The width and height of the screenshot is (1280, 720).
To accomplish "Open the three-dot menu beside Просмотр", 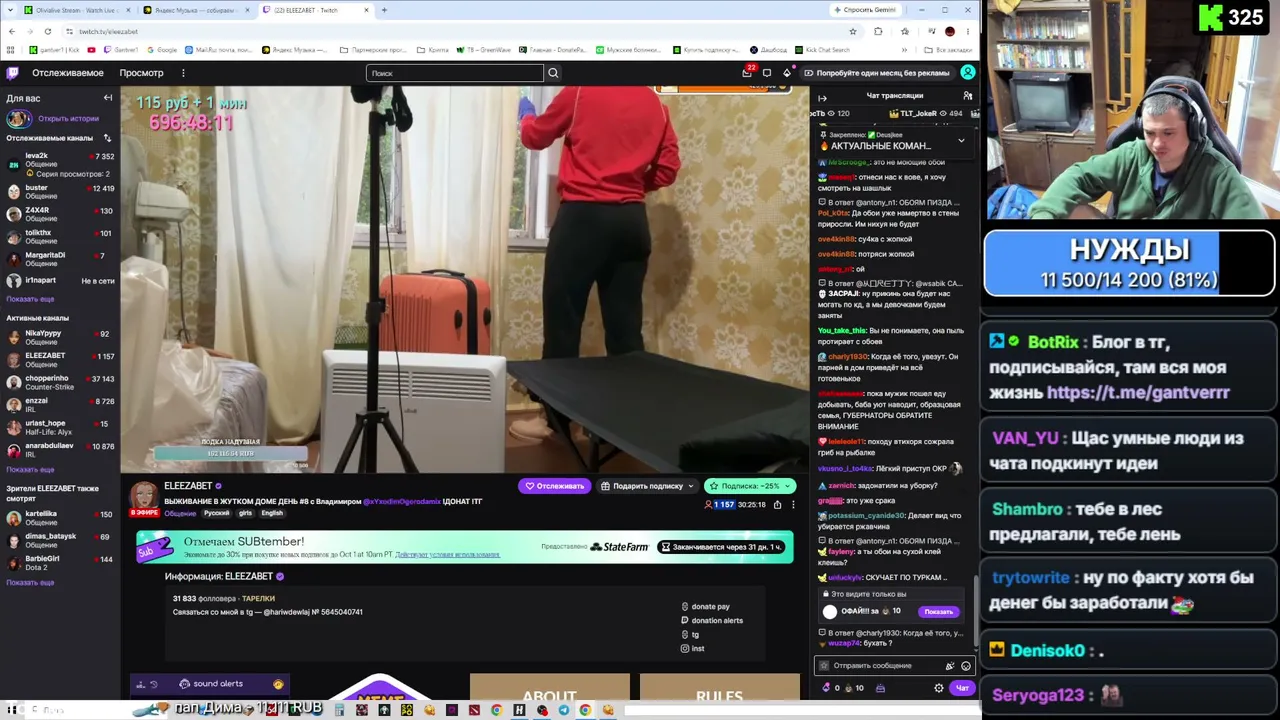I will click(183, 73).
